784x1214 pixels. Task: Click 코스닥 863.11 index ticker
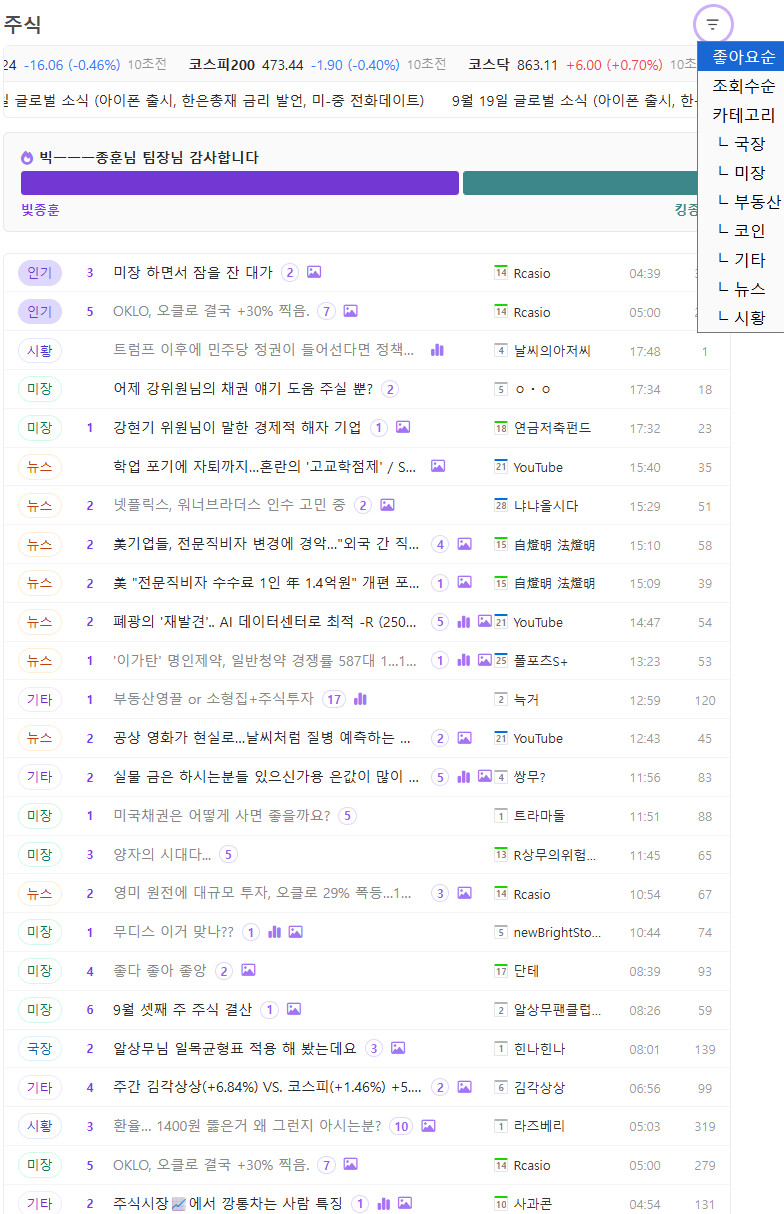(x=565, y=64)
